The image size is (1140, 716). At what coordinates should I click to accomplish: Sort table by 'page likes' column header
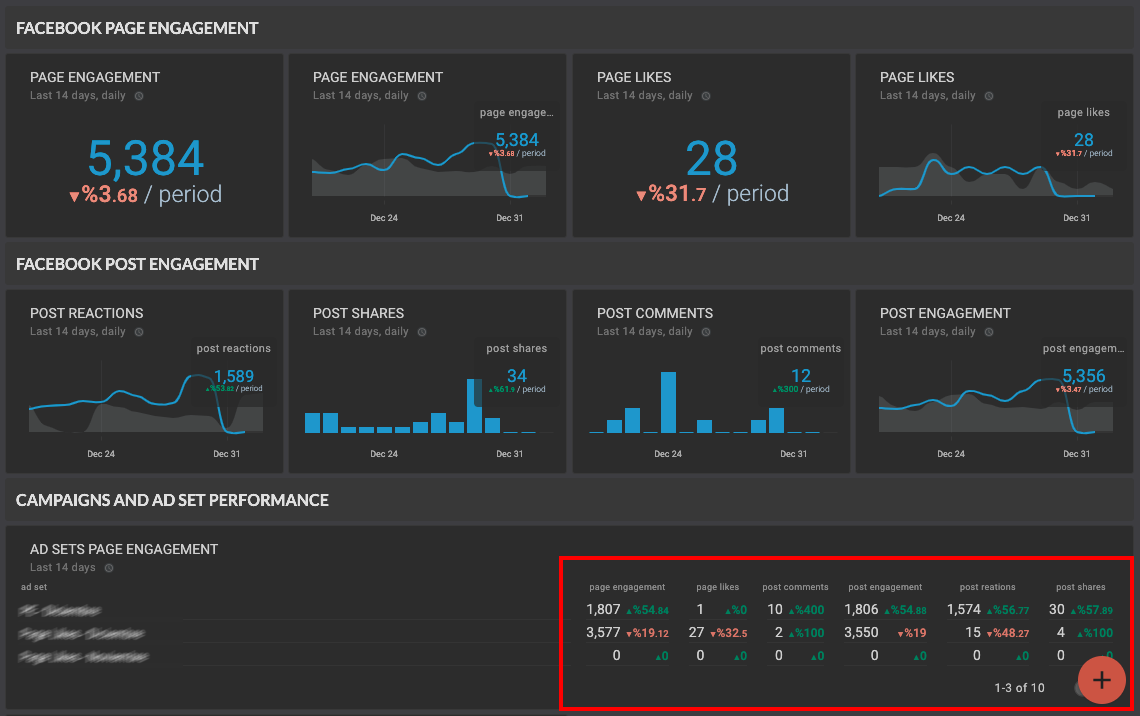[x=718, y=587]
